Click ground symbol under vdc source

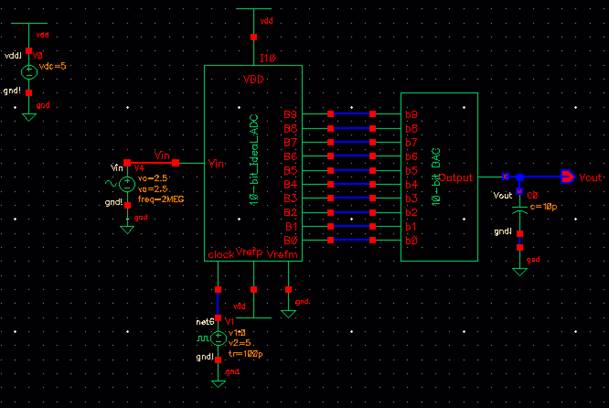[29, 117]
